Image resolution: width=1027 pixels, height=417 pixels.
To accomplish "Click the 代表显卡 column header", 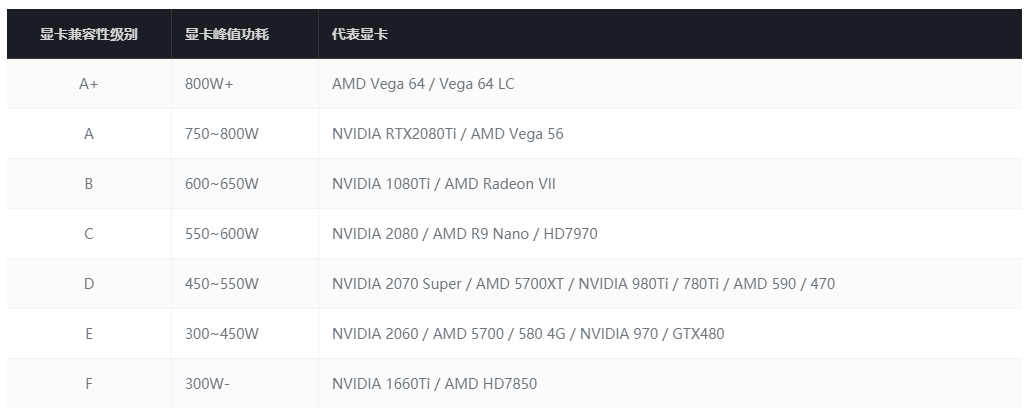I will 360,34.
